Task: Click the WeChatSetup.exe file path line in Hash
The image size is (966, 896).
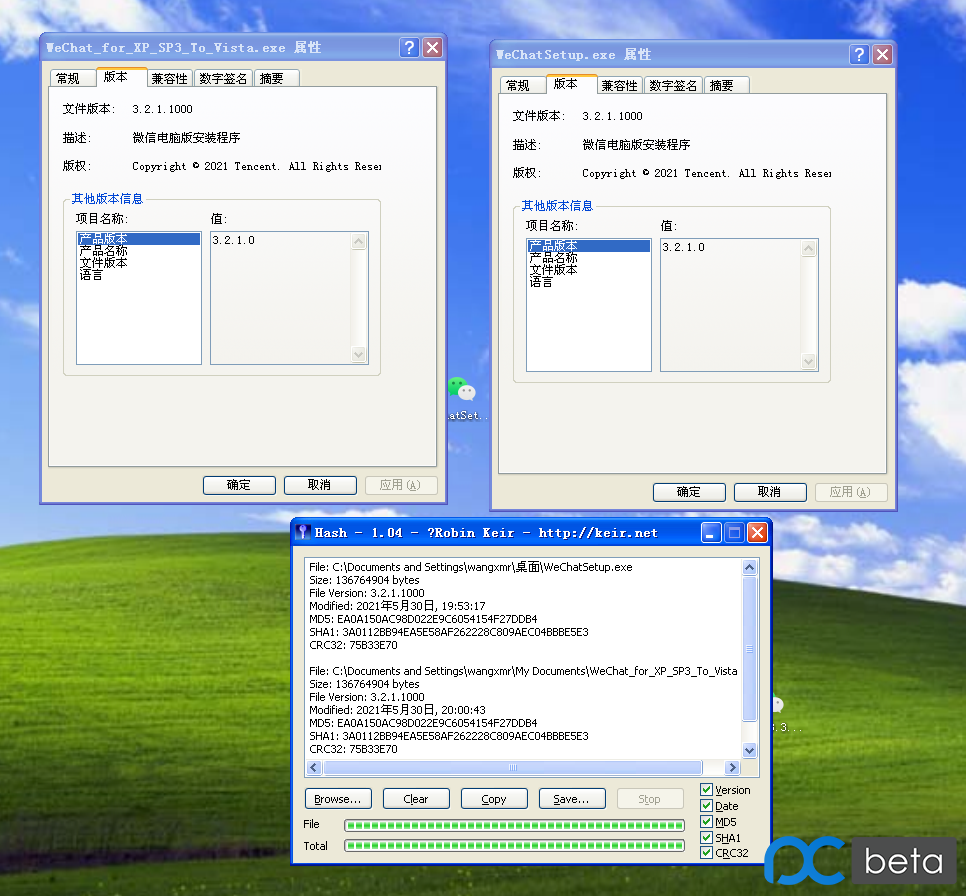Action: 471,567
